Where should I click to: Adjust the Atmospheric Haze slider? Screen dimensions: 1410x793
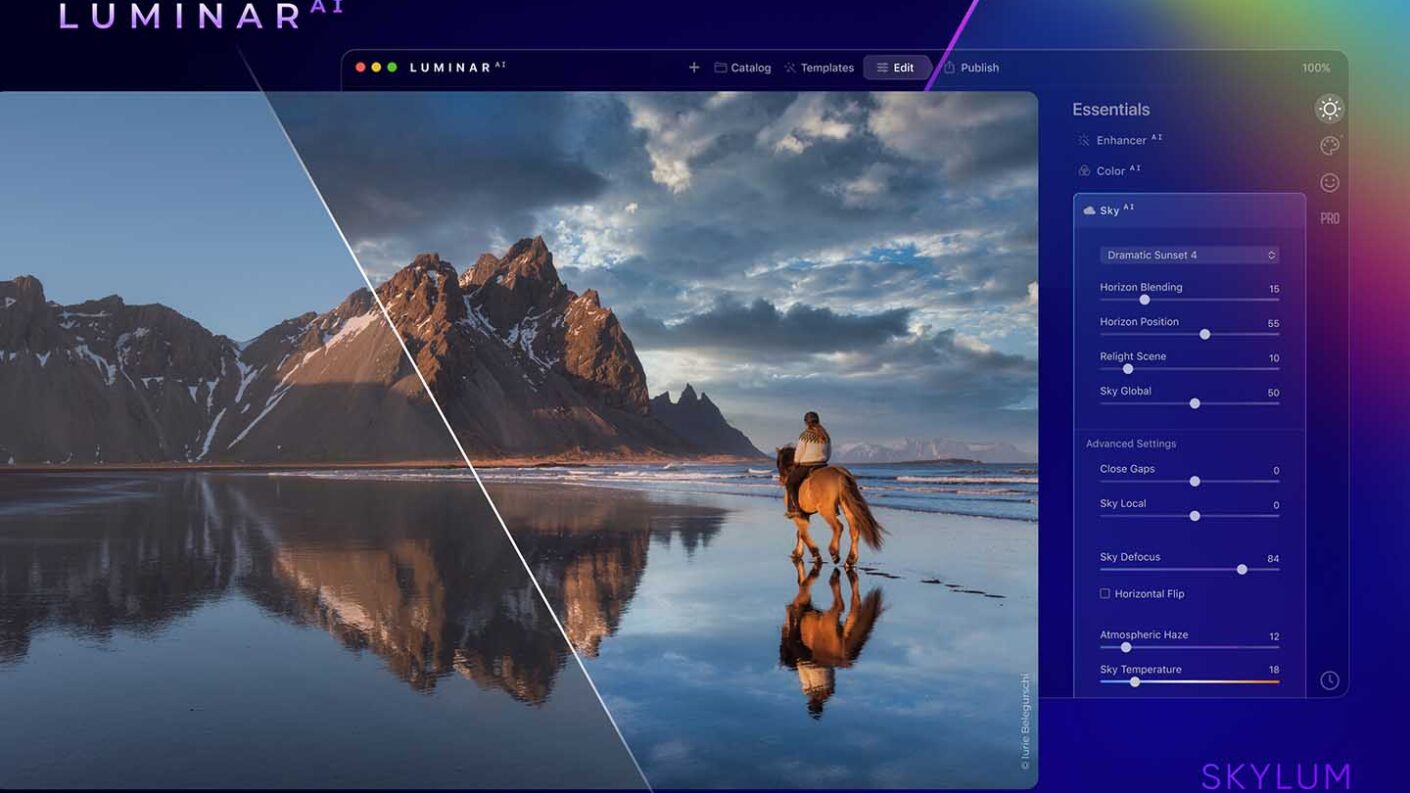(1189, 647)
